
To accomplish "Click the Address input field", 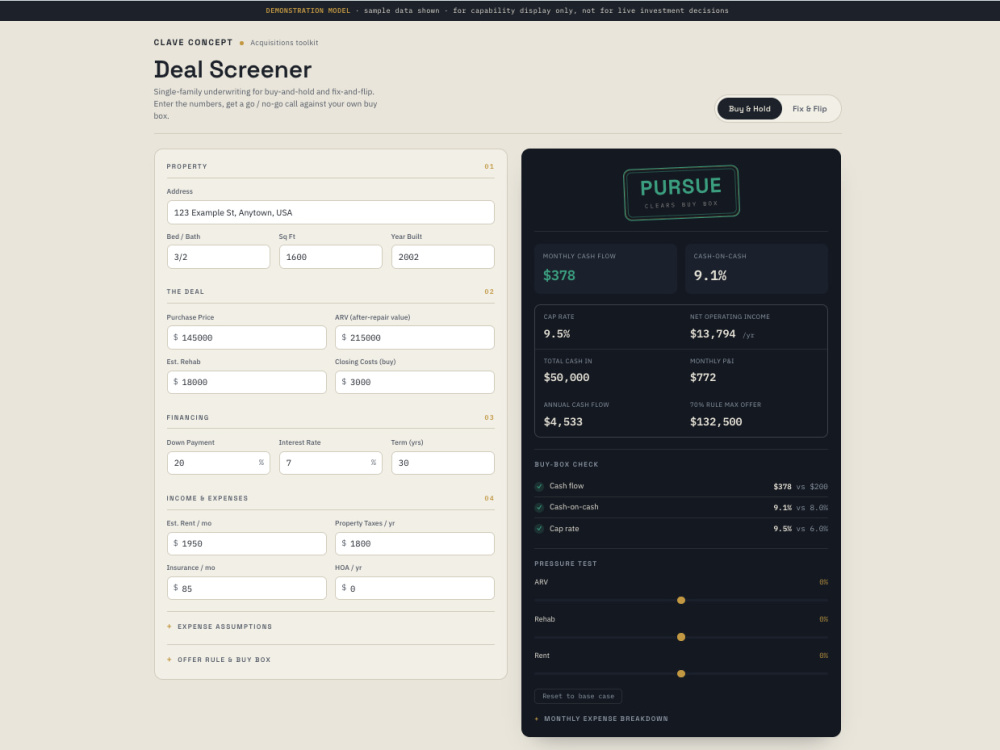I will (330, 212).
